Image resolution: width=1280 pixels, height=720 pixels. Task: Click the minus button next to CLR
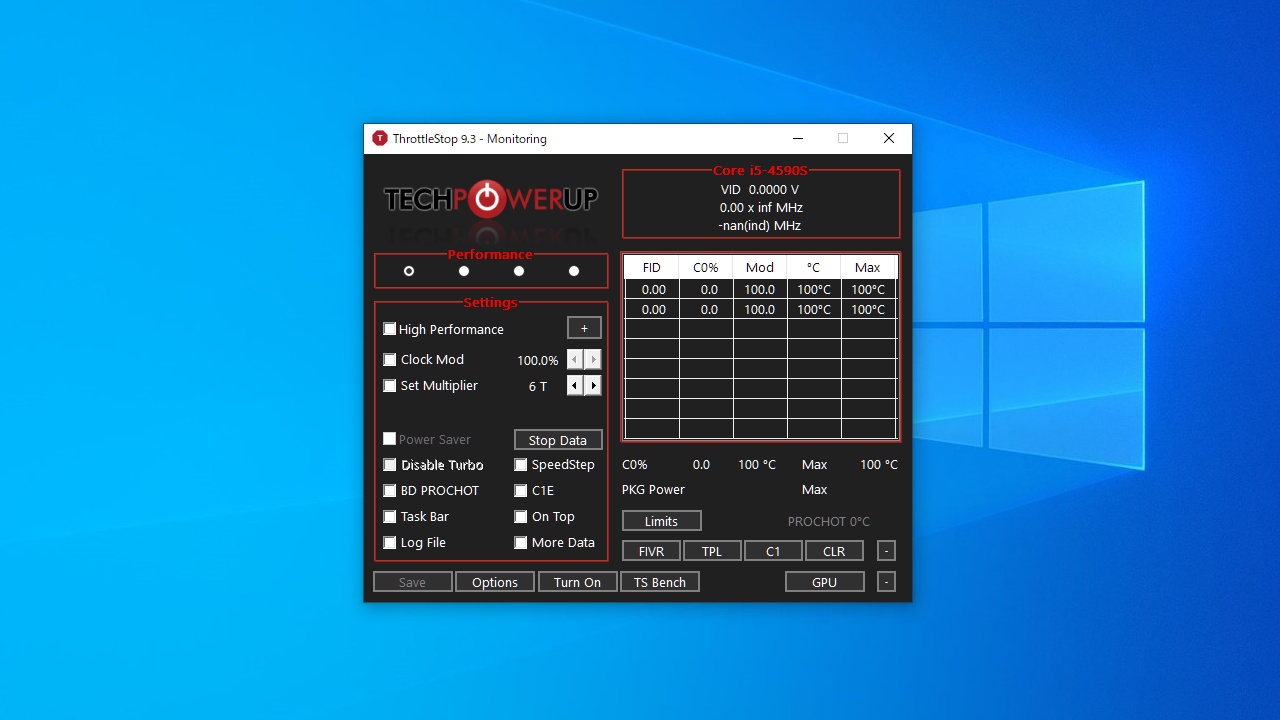pyautogui.click(x=886, y=551)
